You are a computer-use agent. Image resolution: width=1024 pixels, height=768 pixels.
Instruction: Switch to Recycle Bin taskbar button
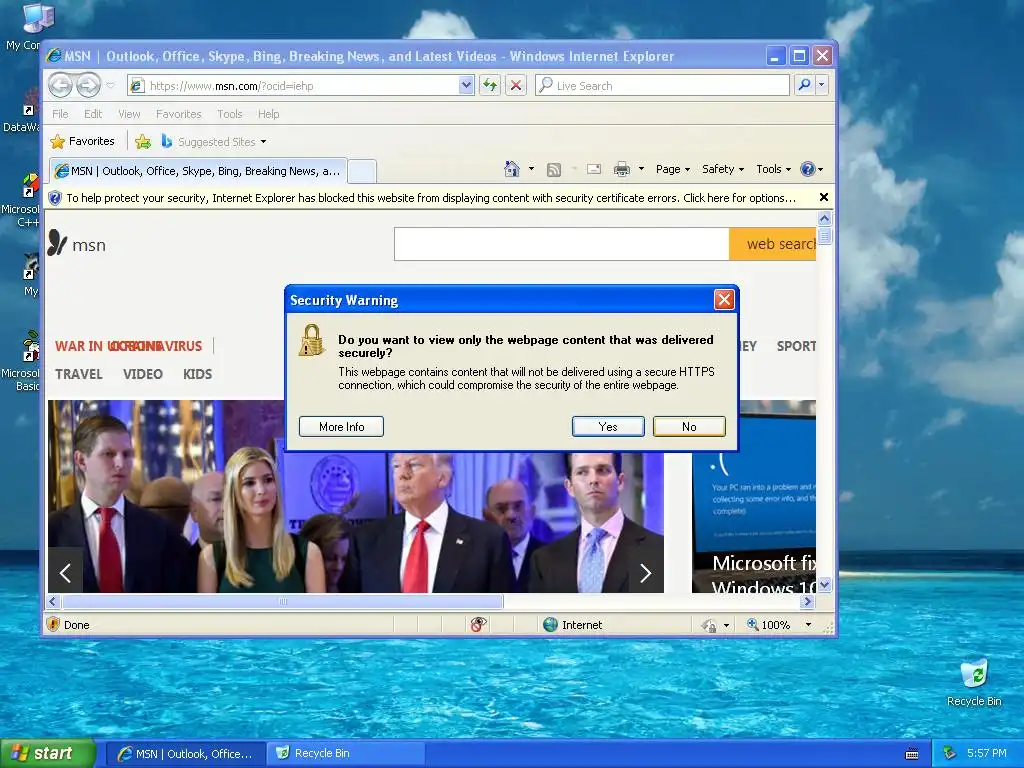tap(346, 753)
